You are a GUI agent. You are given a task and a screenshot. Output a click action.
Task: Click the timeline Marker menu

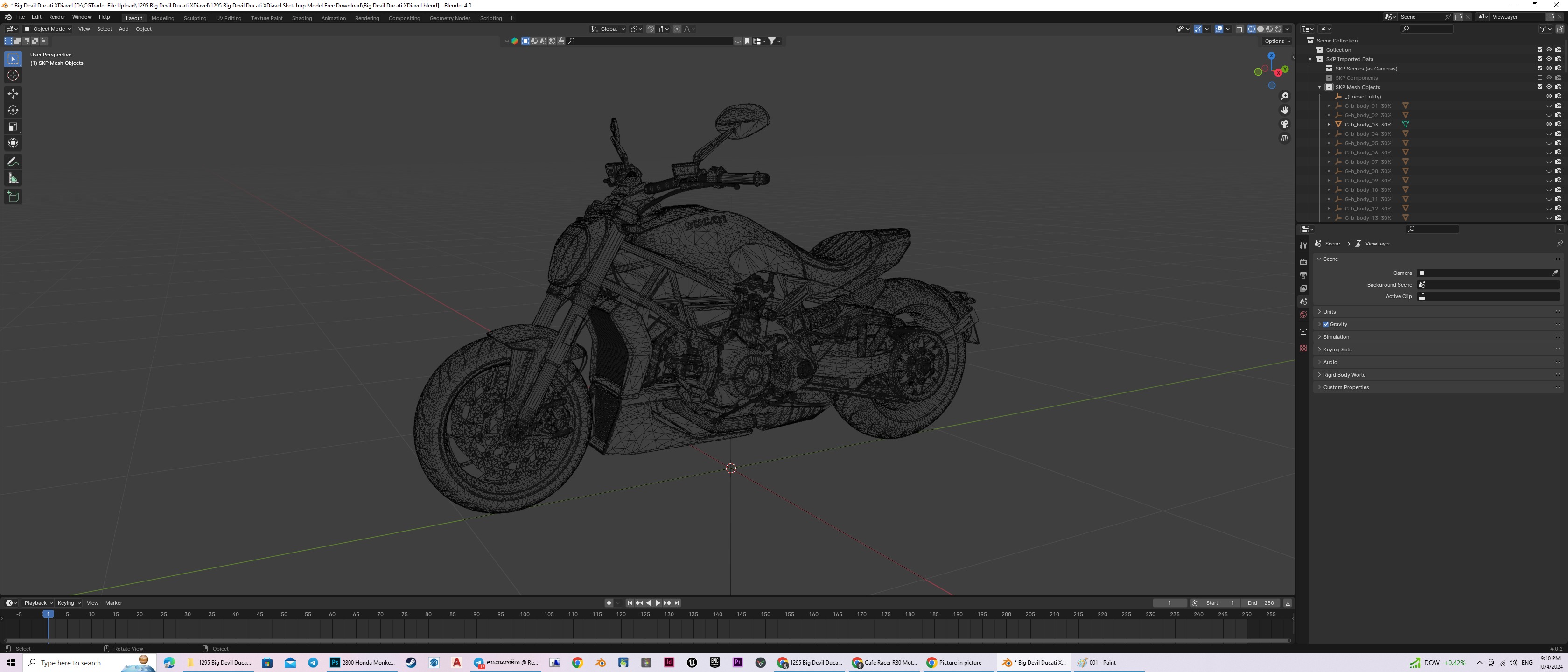pyautogui.click(x=114, y=602)
